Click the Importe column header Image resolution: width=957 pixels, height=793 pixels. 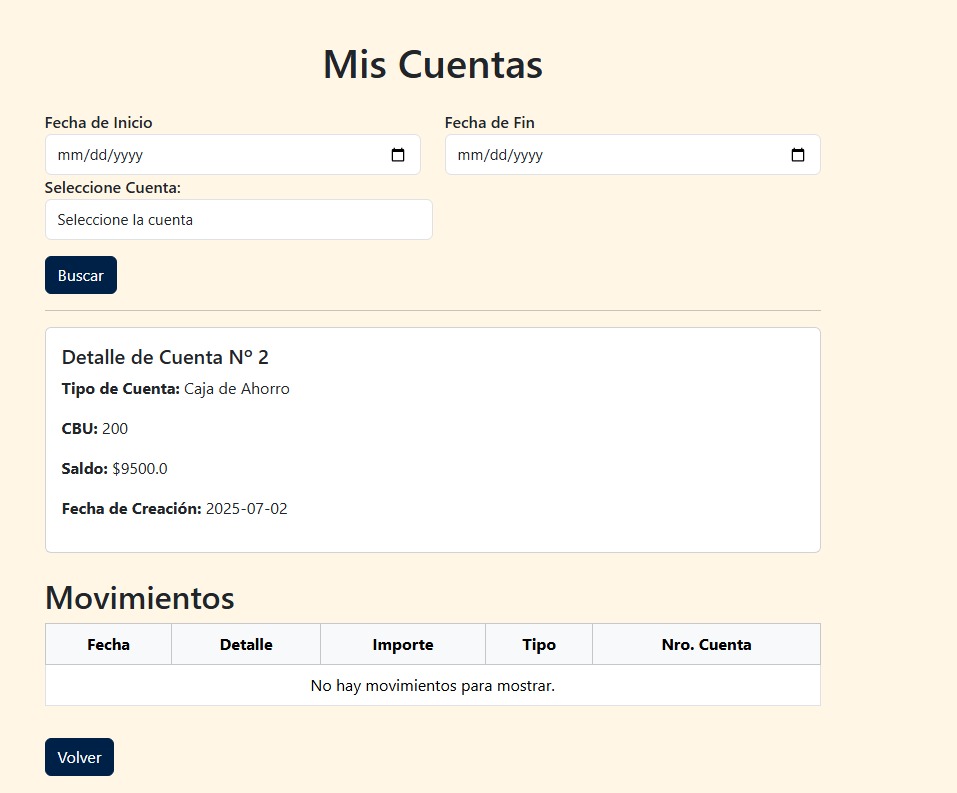(x=402, y=644)
